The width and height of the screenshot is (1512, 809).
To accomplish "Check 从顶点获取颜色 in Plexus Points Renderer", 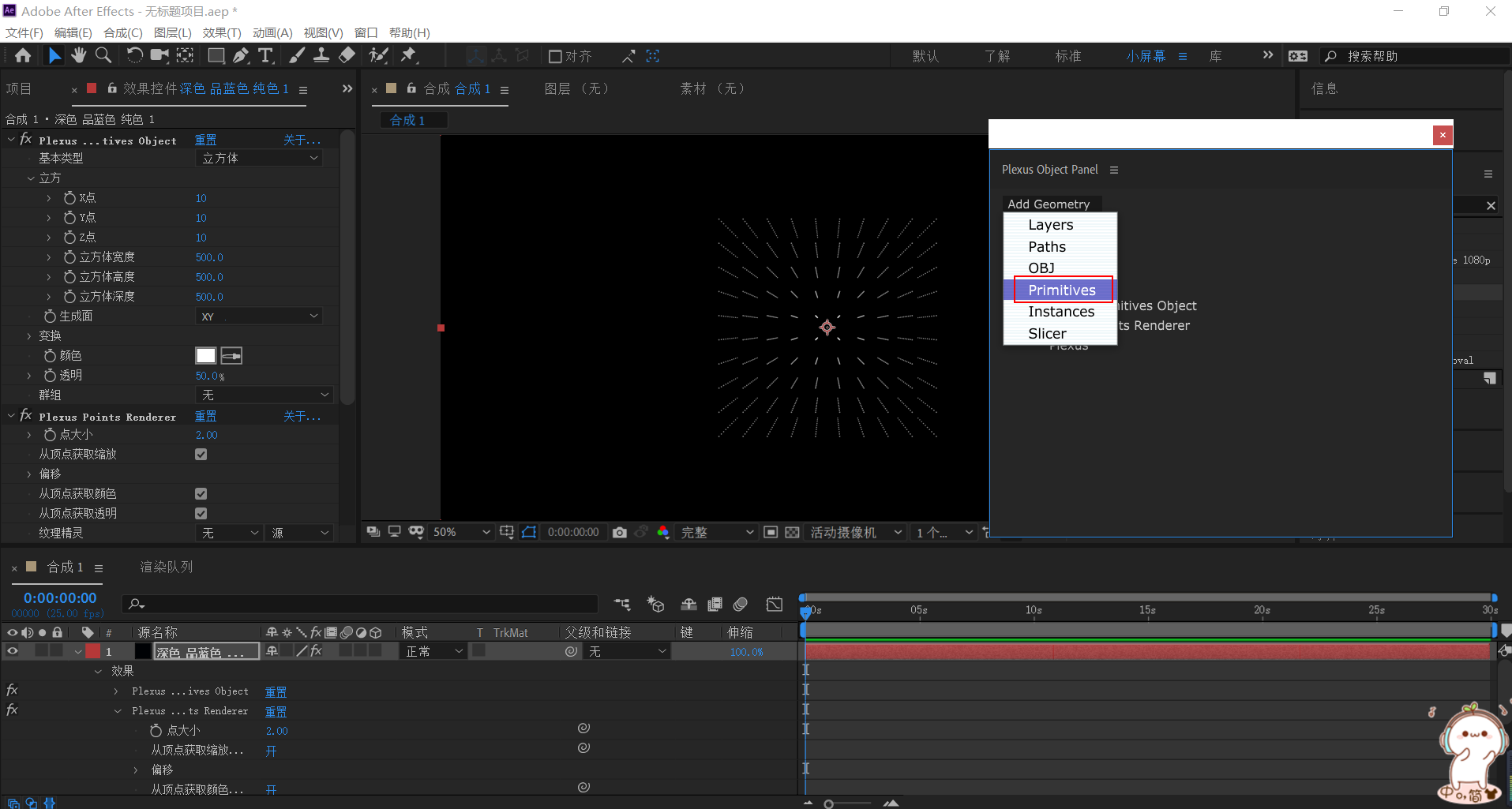I will pos(201,493).
